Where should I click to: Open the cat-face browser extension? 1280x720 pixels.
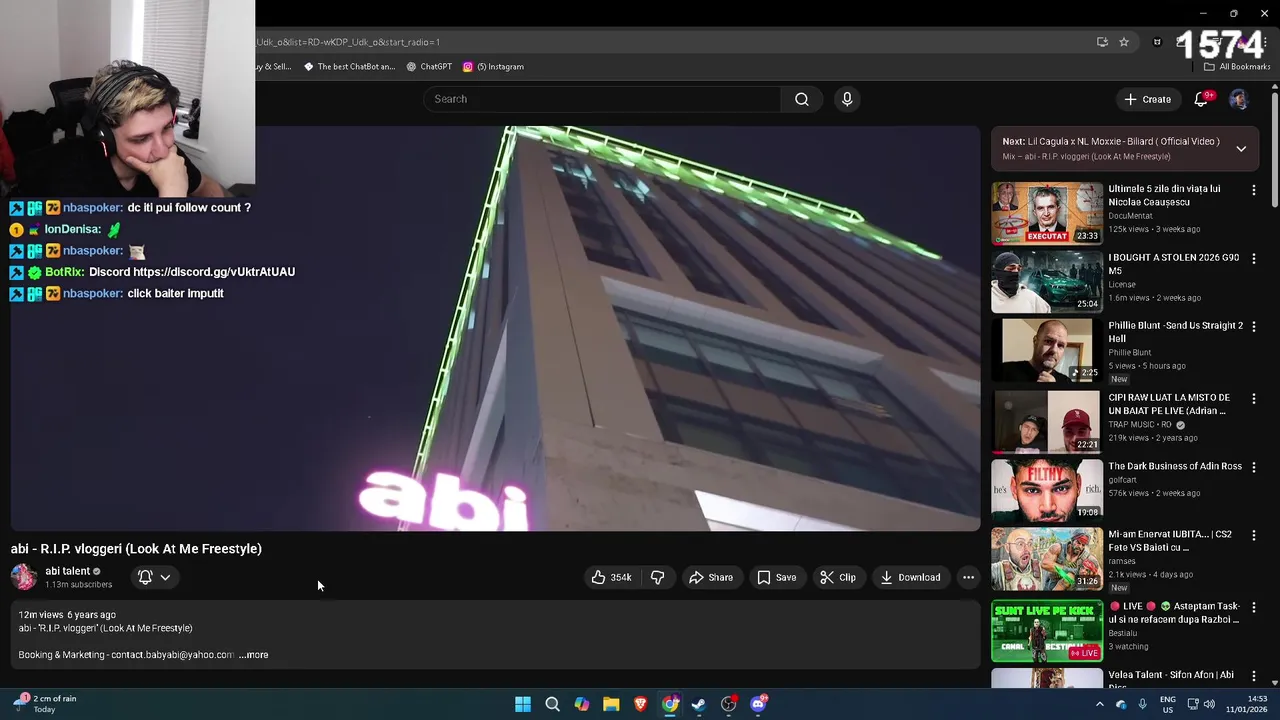pyautogui.click(x=1157, y=42)
